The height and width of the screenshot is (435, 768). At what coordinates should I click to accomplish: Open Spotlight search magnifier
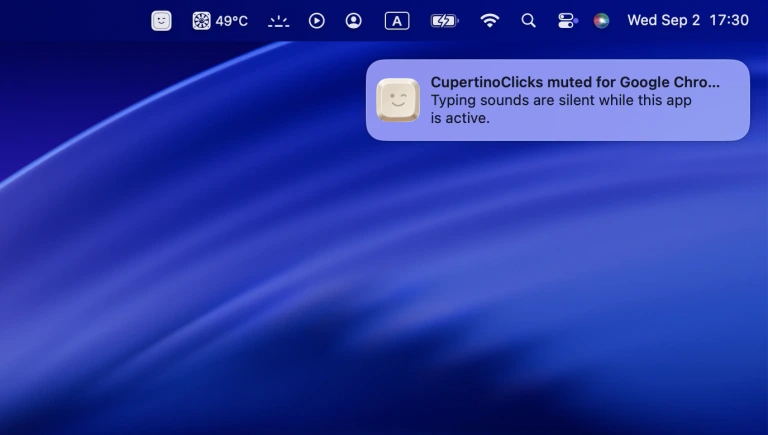pyautogui.click(x=528, y=21)
